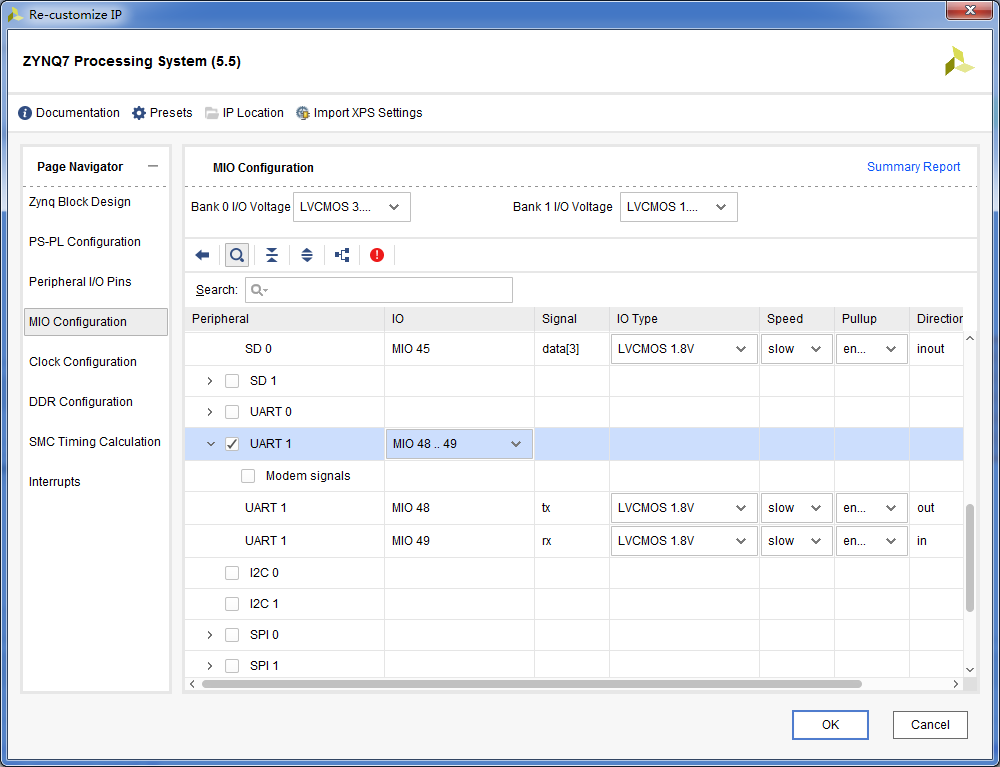Click the back arrow toolbar icon
Image resolution: width=1000 pixels, height=767 pixels.
pos(202,256)
